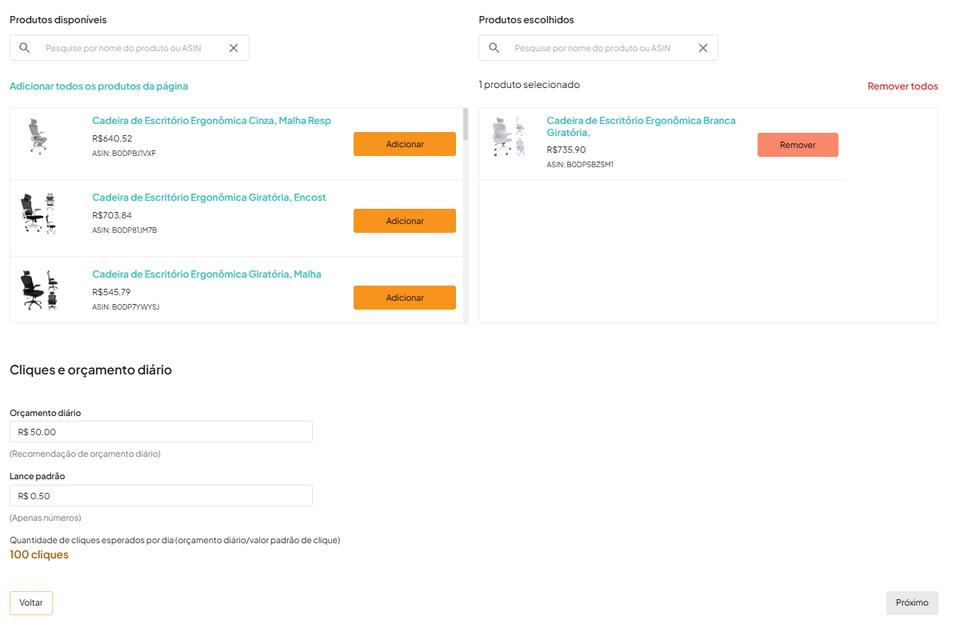Edit the Orçamento diário field
The image size is (964, 640).
click(161, 432)
